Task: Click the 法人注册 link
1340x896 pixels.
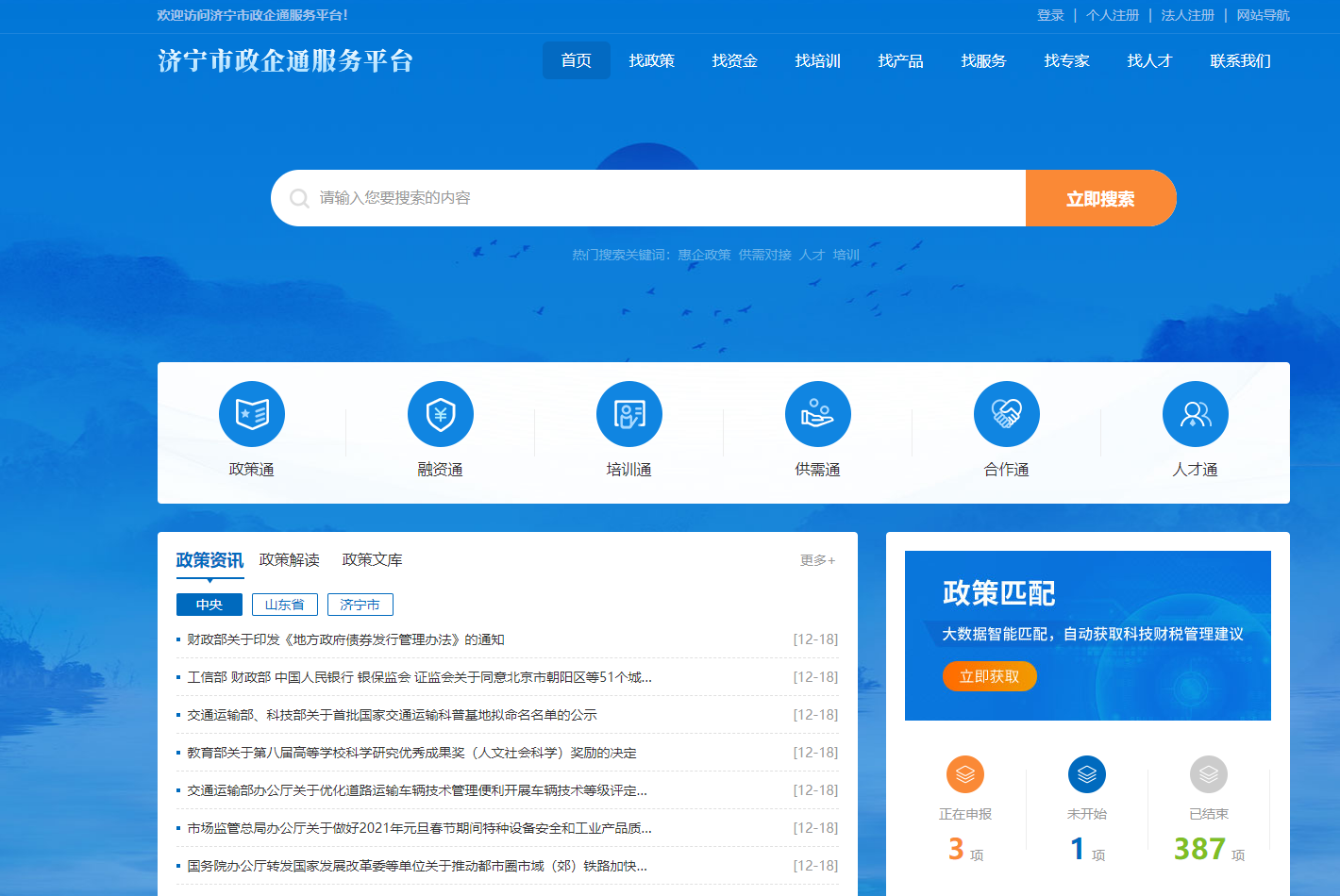Action: click(x=1188, y=15)
